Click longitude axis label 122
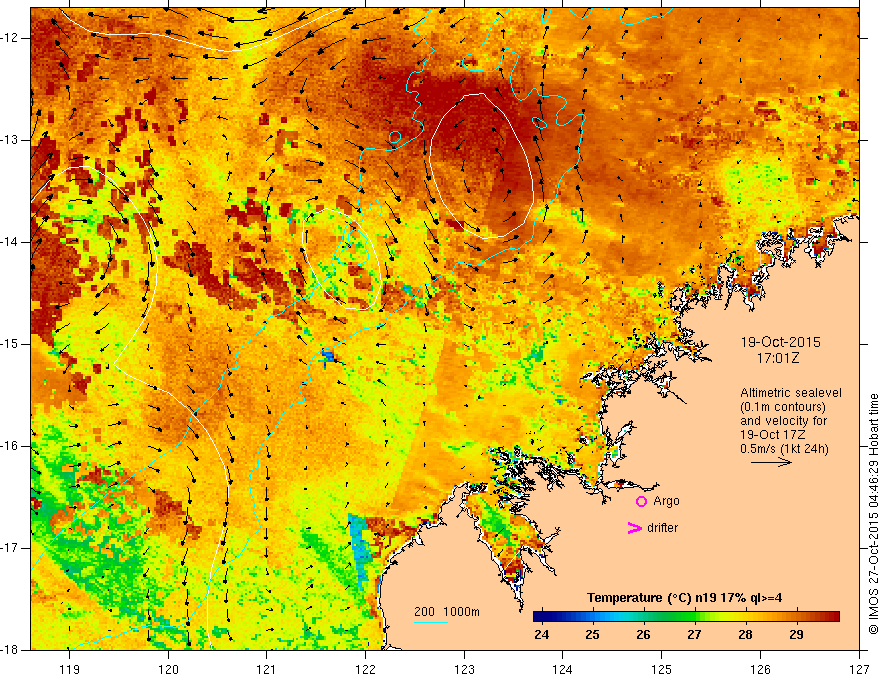The width and height of the screenshot is (880, 680). coord(365,669)
